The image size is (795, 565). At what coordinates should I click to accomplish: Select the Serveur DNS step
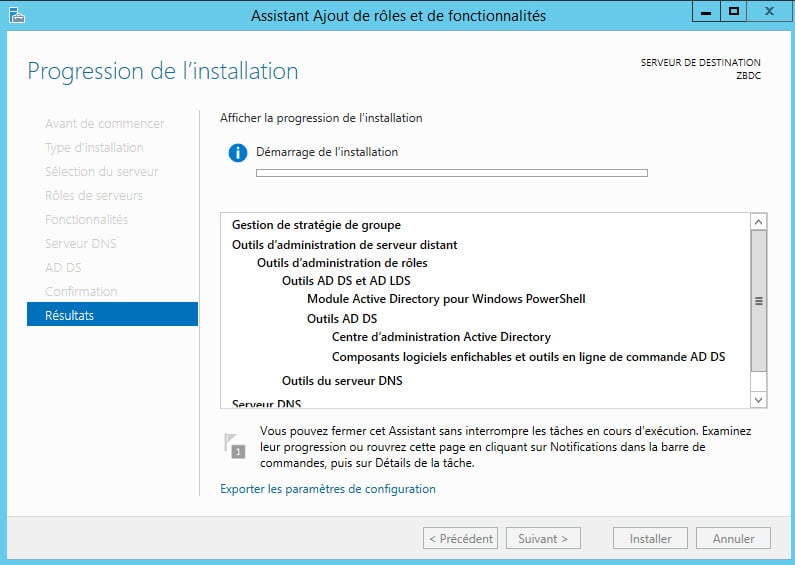(81, 244)
